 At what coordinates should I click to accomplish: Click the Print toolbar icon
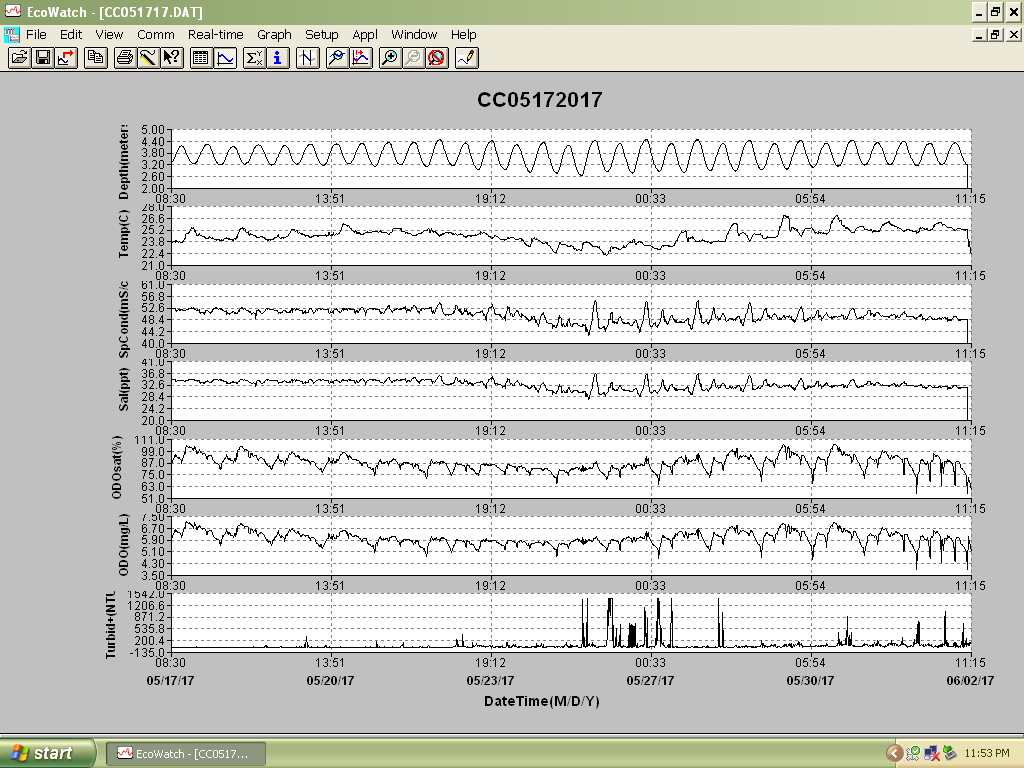[x=125, y=58]
